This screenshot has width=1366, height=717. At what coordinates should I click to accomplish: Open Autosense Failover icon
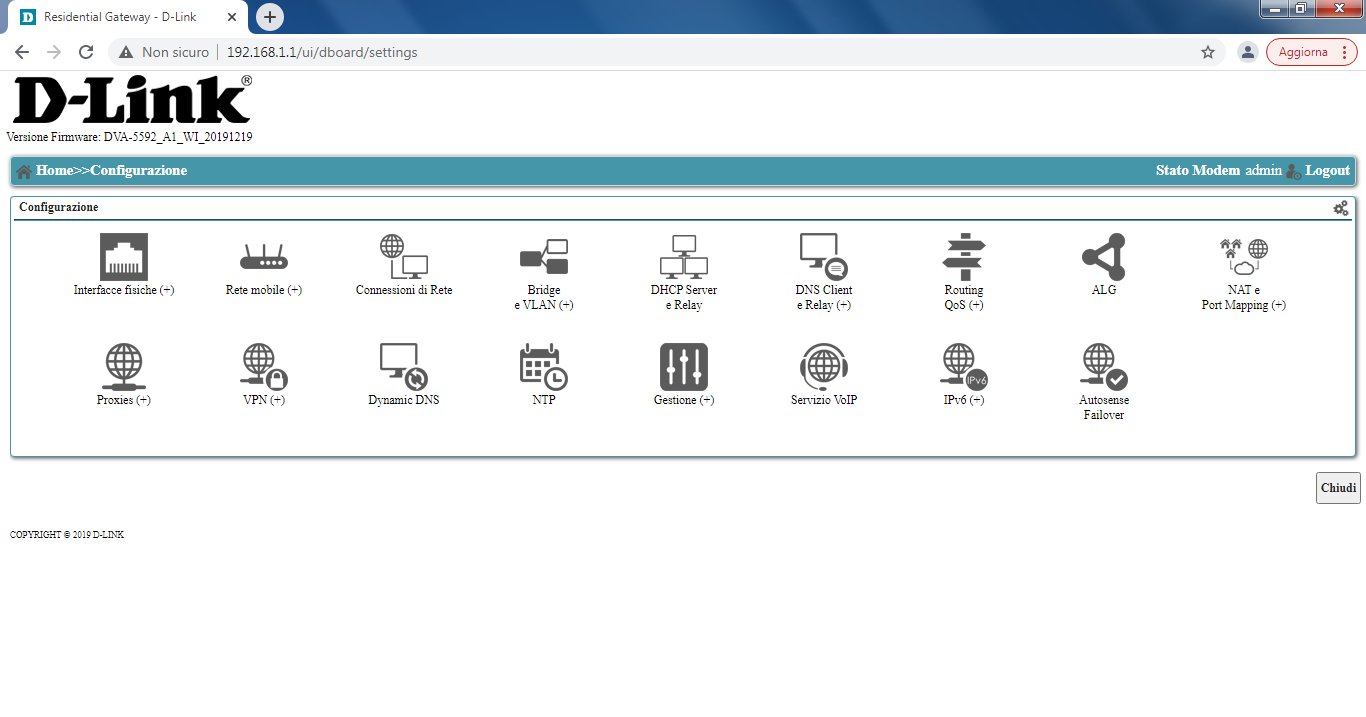pos(1104,367)
